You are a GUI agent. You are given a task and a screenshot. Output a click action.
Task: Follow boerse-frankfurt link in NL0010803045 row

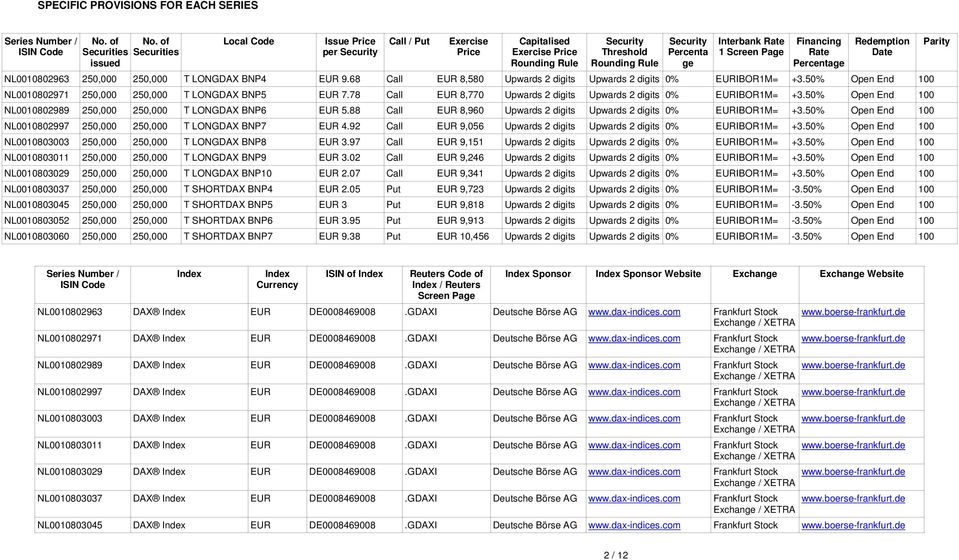(853, 525)
